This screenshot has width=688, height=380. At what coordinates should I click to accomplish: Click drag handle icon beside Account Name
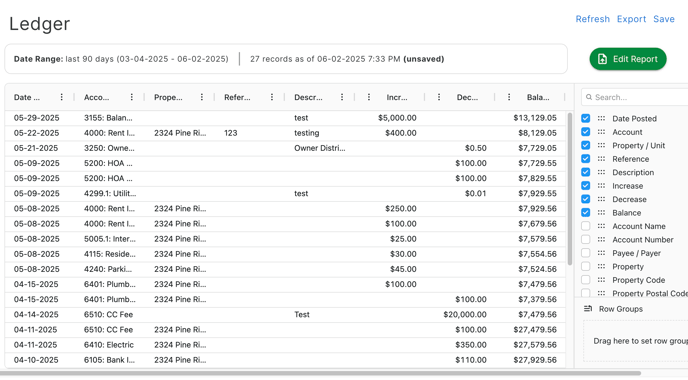[601, 226]
